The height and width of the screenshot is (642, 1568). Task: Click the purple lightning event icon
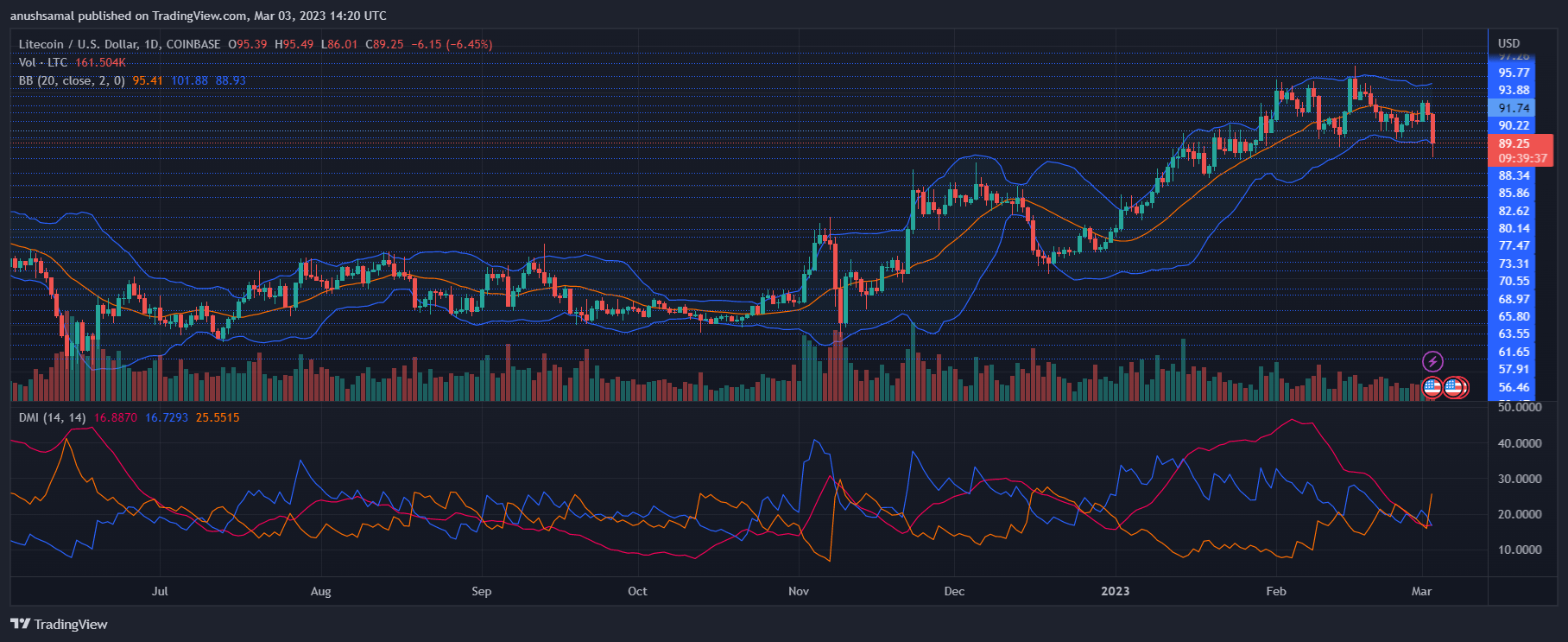(x=1432, y=361)
